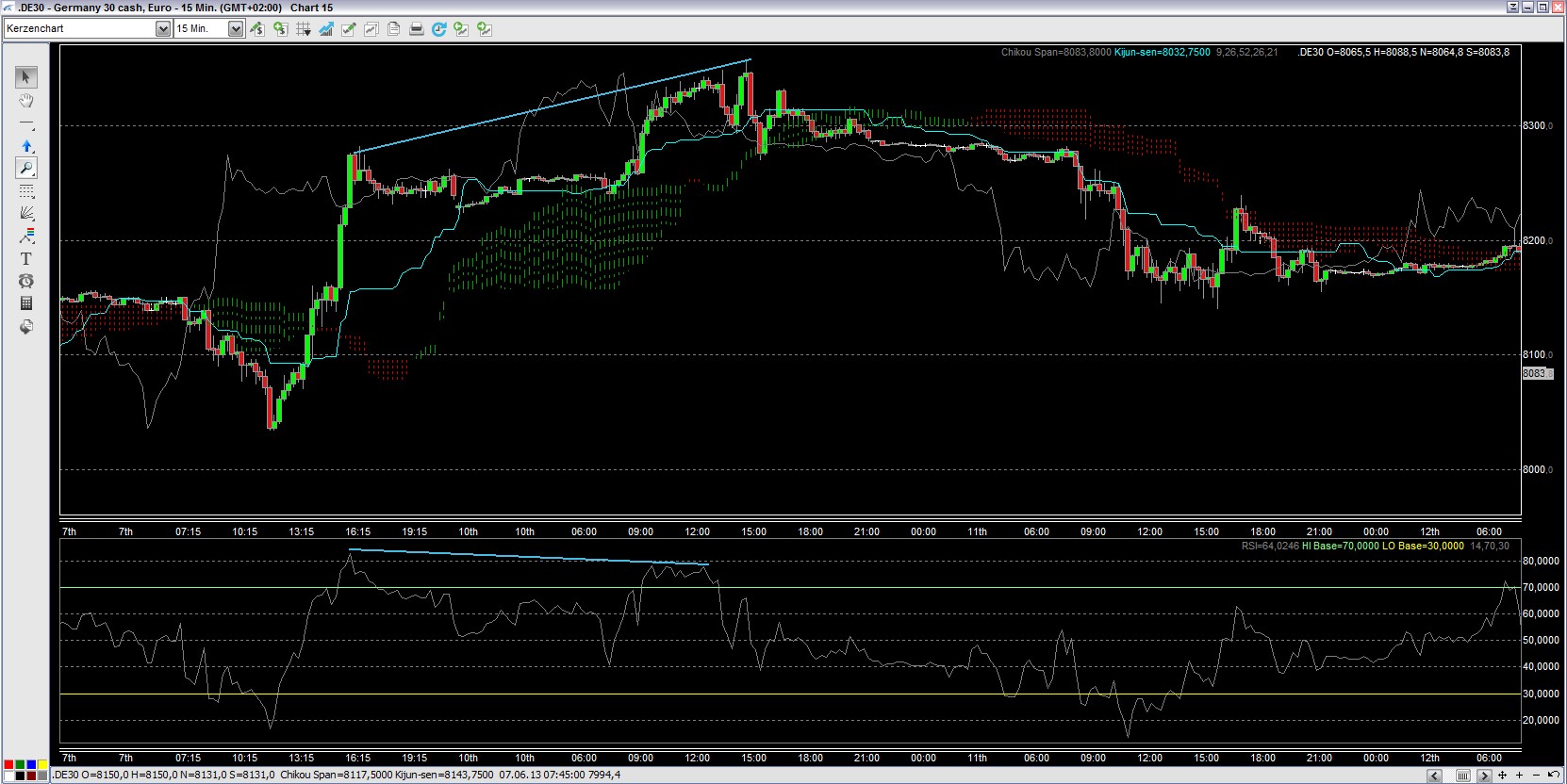Select the arrow pointer tool
The height and width of the screenshot is (784, 1567).
coord(26,77)
